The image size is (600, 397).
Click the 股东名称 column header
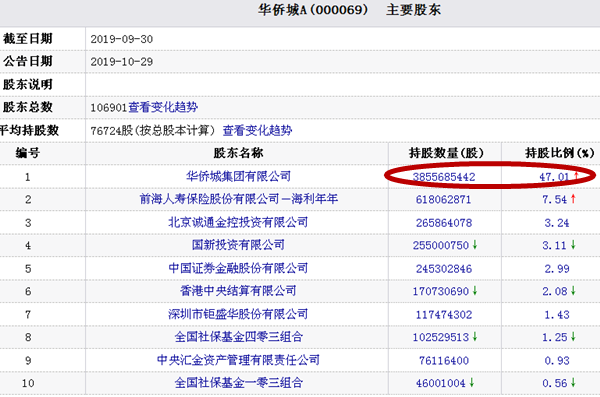[238, 153]
